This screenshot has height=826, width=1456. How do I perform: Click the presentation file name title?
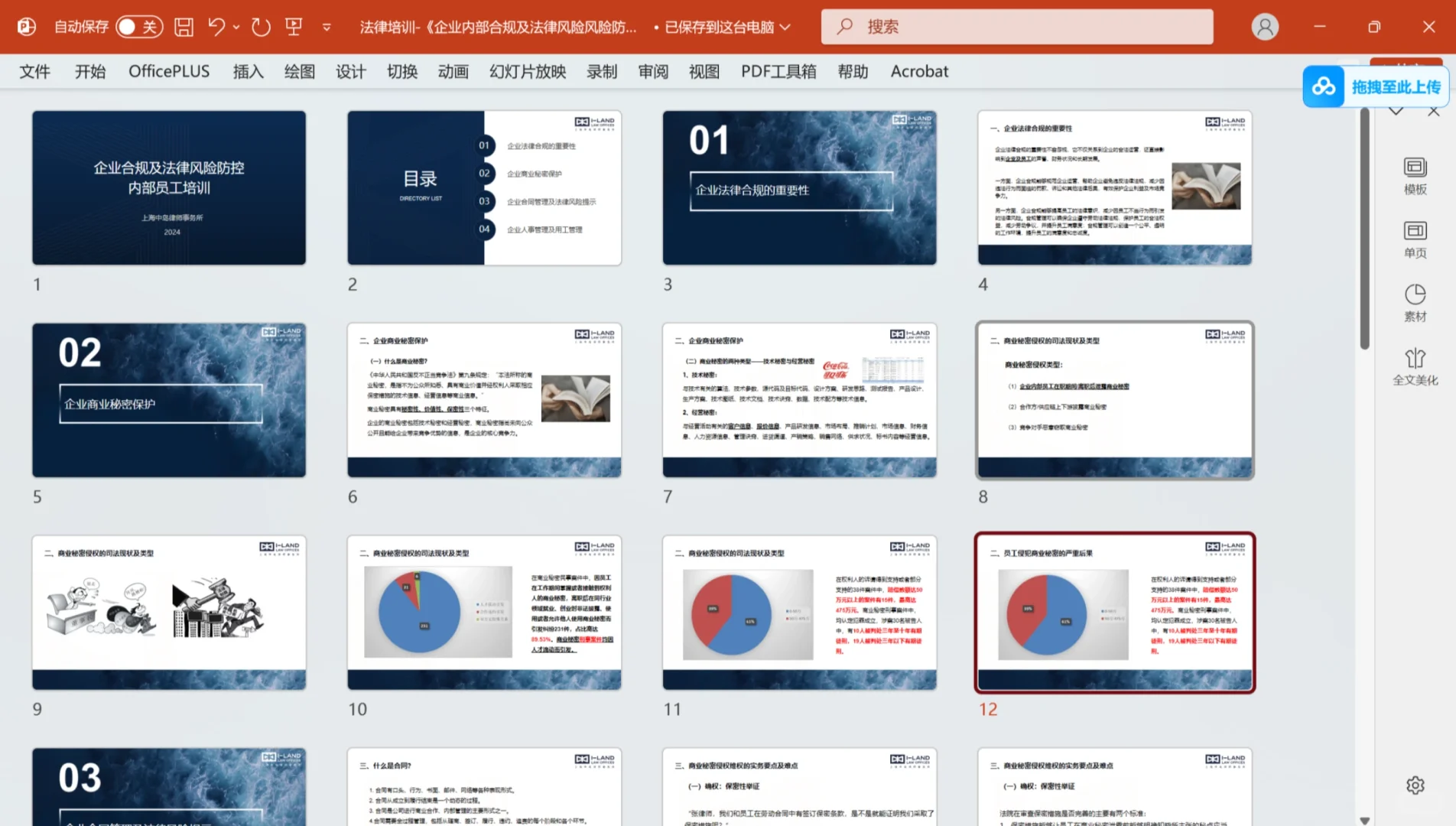(498, 27)
